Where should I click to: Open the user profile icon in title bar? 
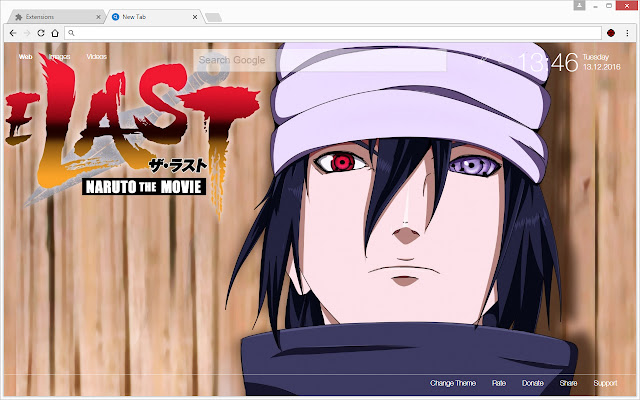(x=579, y=5)
